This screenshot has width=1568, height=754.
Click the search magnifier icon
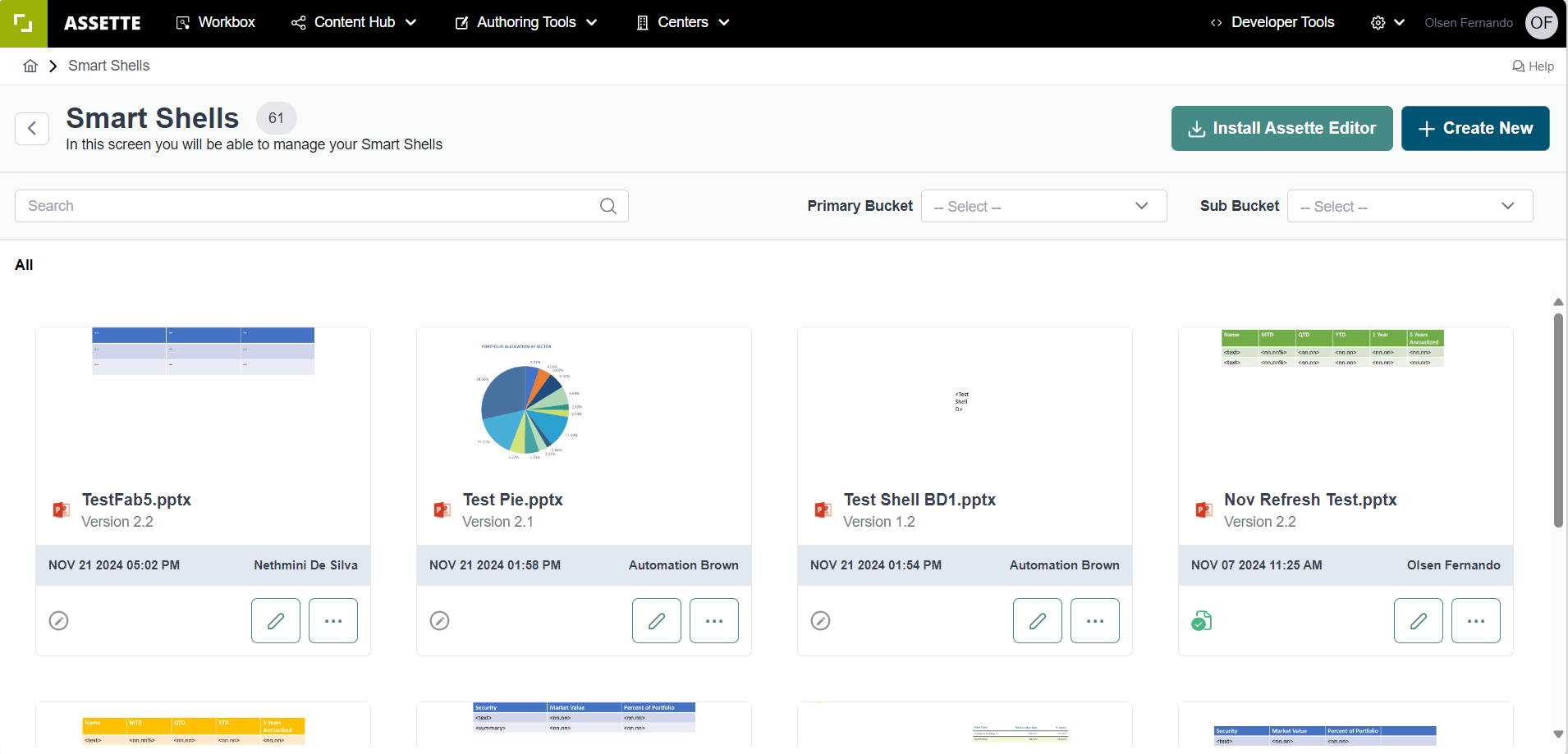coord(607,206)
